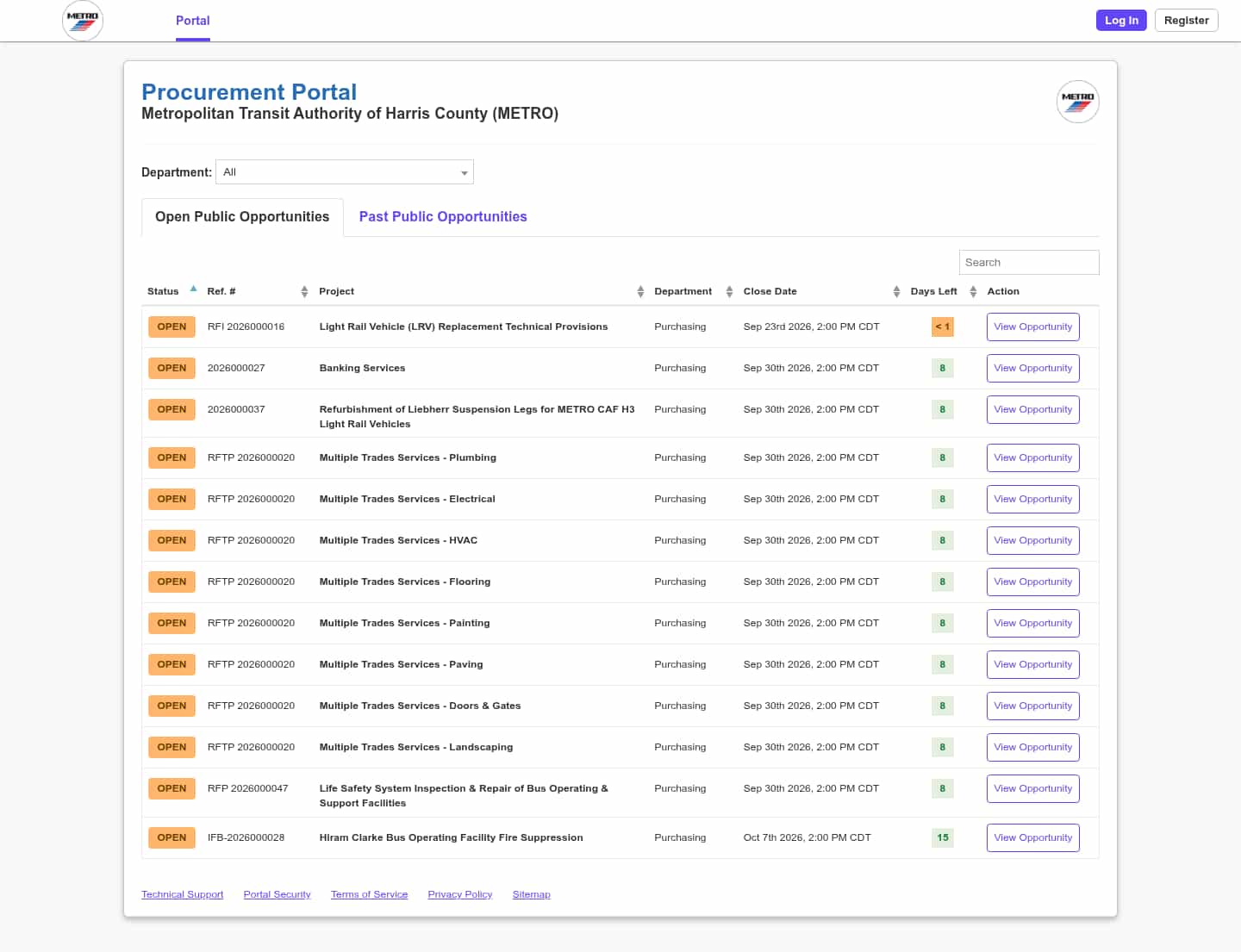View Opportunity for Multiple Trades Services - Plumbing

point(1033,458)
